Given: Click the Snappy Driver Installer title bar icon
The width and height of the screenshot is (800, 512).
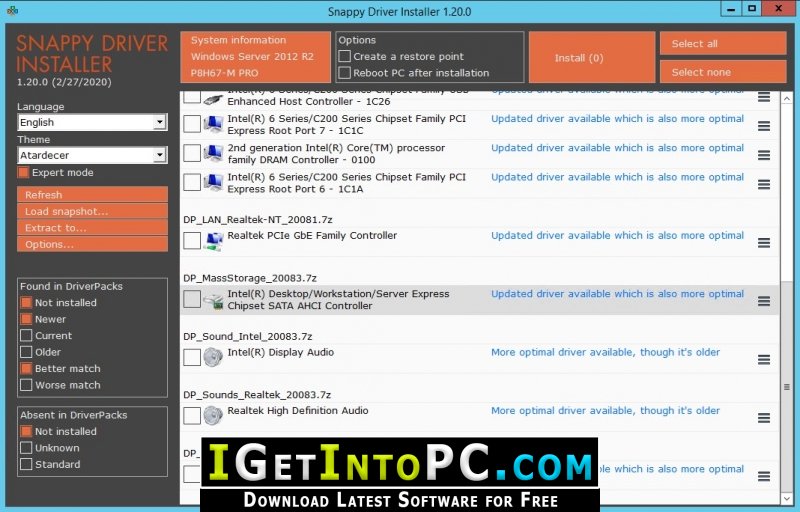Looking at the screenshot, I should [12, 10].
